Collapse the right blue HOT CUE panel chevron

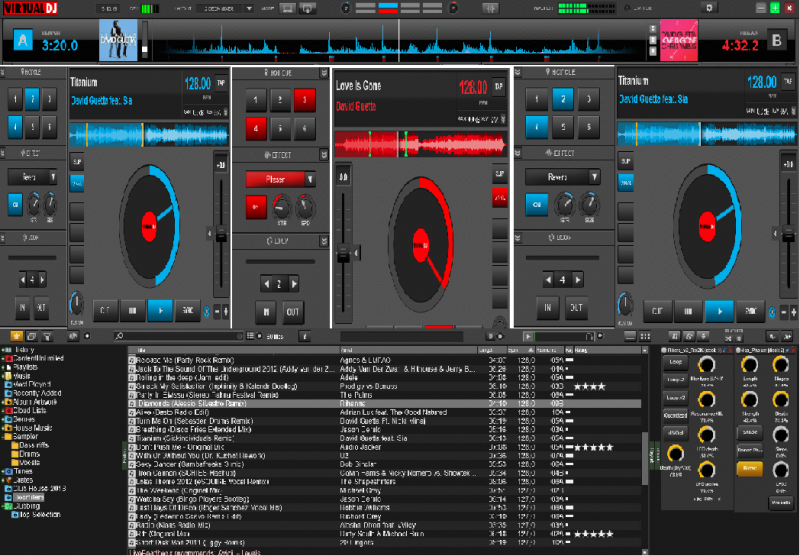(517, 72)
